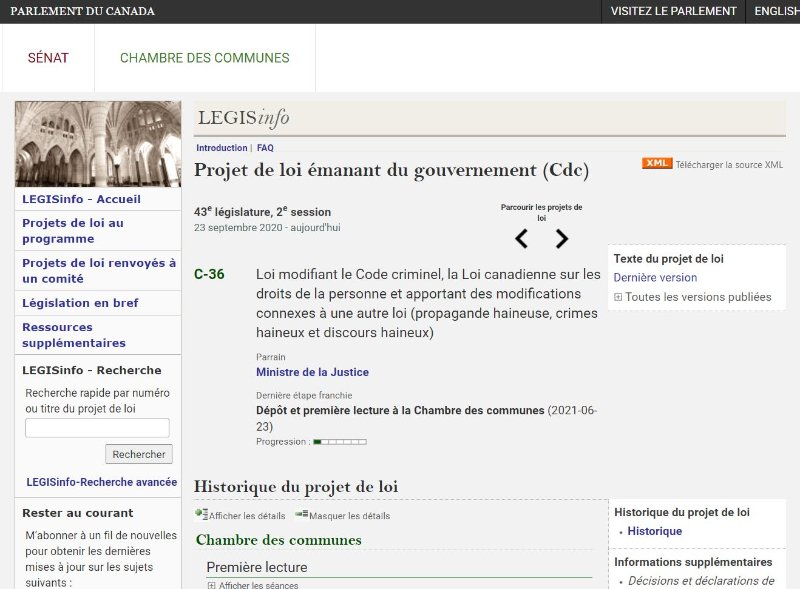The width and height of the screenshot is (800, 589).
Task: Click the orange XML badge icon
Action: (x=657, y=163)
